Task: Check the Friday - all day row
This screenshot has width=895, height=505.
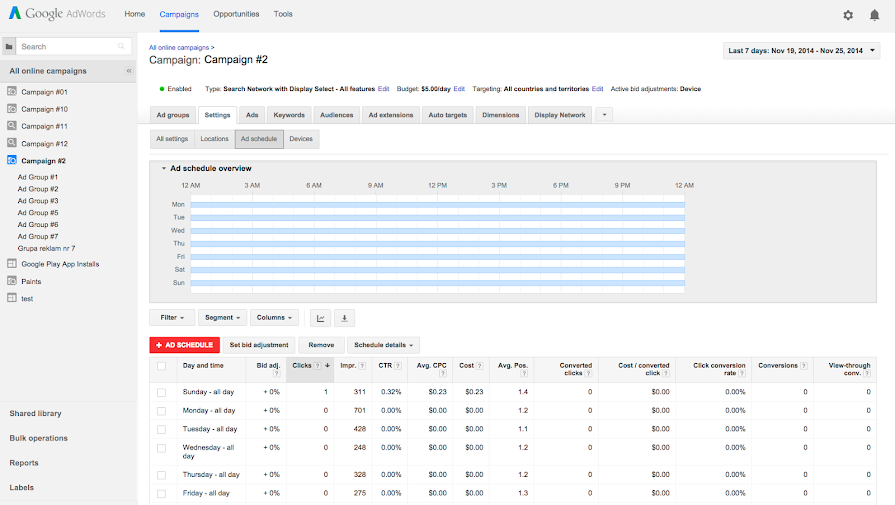Action: pyautogui.click(x=162, y=494)
